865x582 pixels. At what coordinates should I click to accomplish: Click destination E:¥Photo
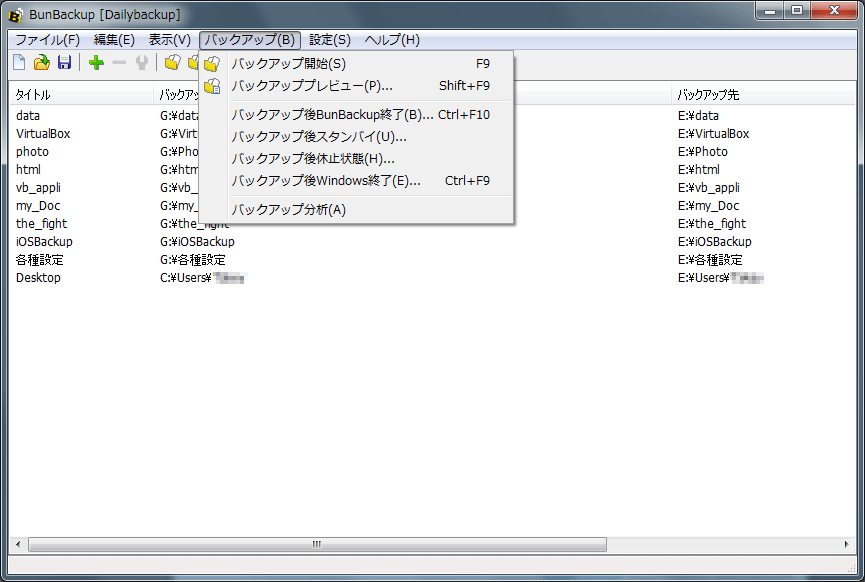(x=703, y=152)
